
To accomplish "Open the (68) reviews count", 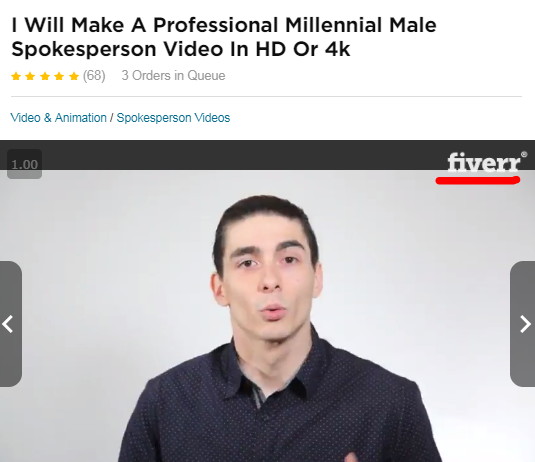I will 94,76.
